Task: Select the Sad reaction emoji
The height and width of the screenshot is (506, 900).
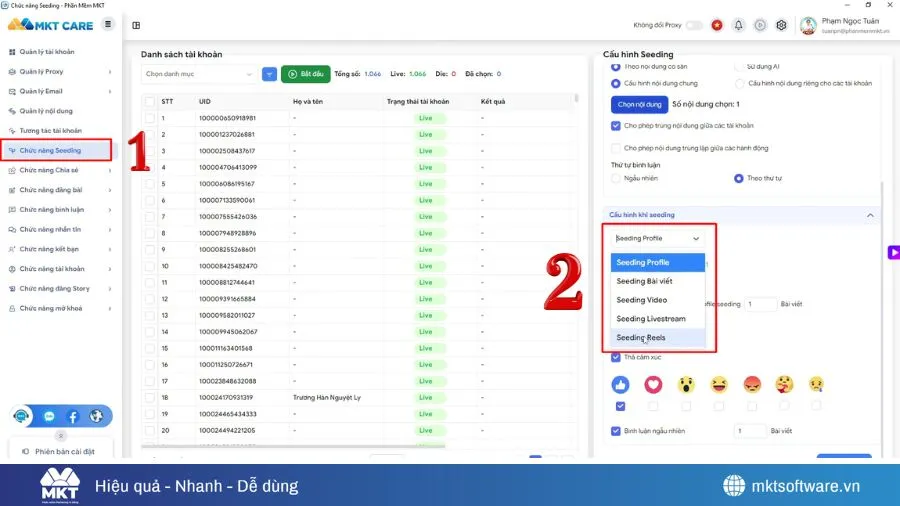Action: coord(816,384)
